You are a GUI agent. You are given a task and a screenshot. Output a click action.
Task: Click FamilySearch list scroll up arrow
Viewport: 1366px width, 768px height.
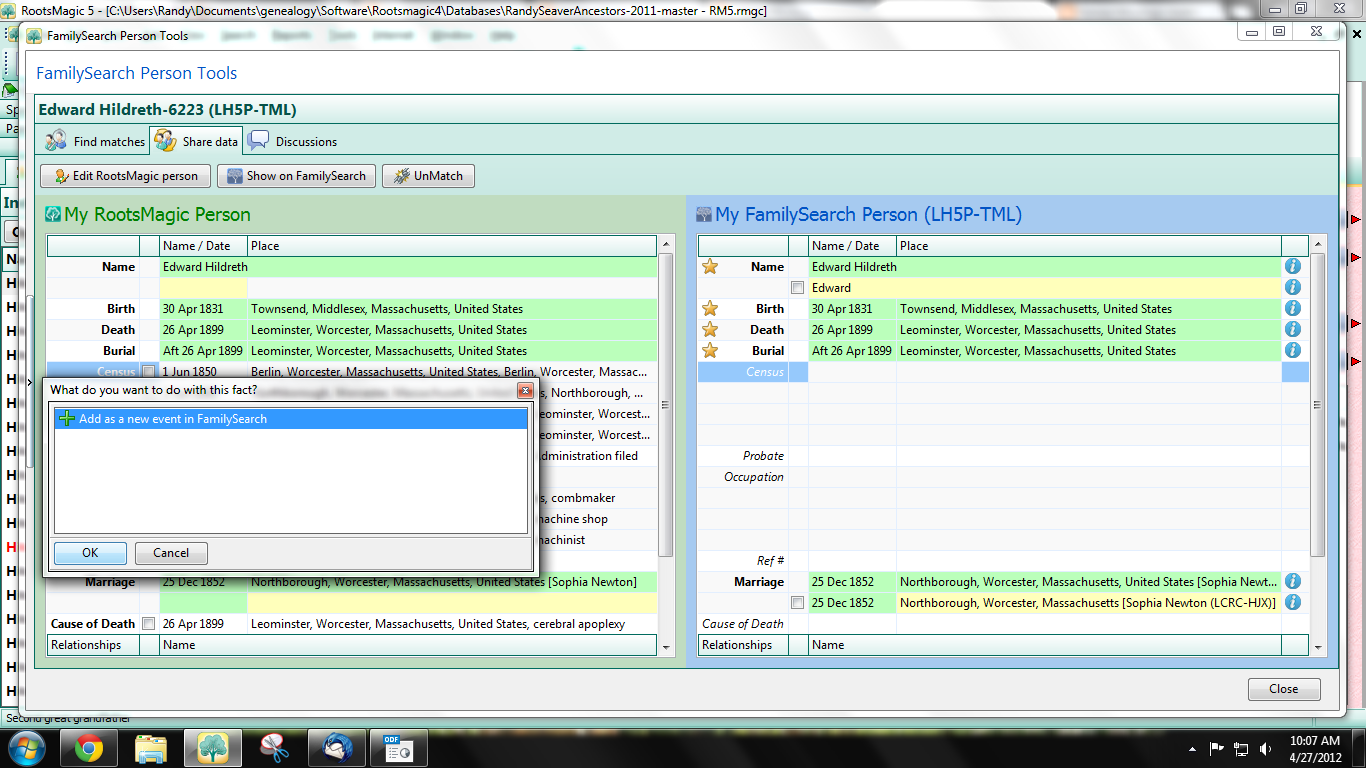pyautogui.click(x=1318, y=246)
